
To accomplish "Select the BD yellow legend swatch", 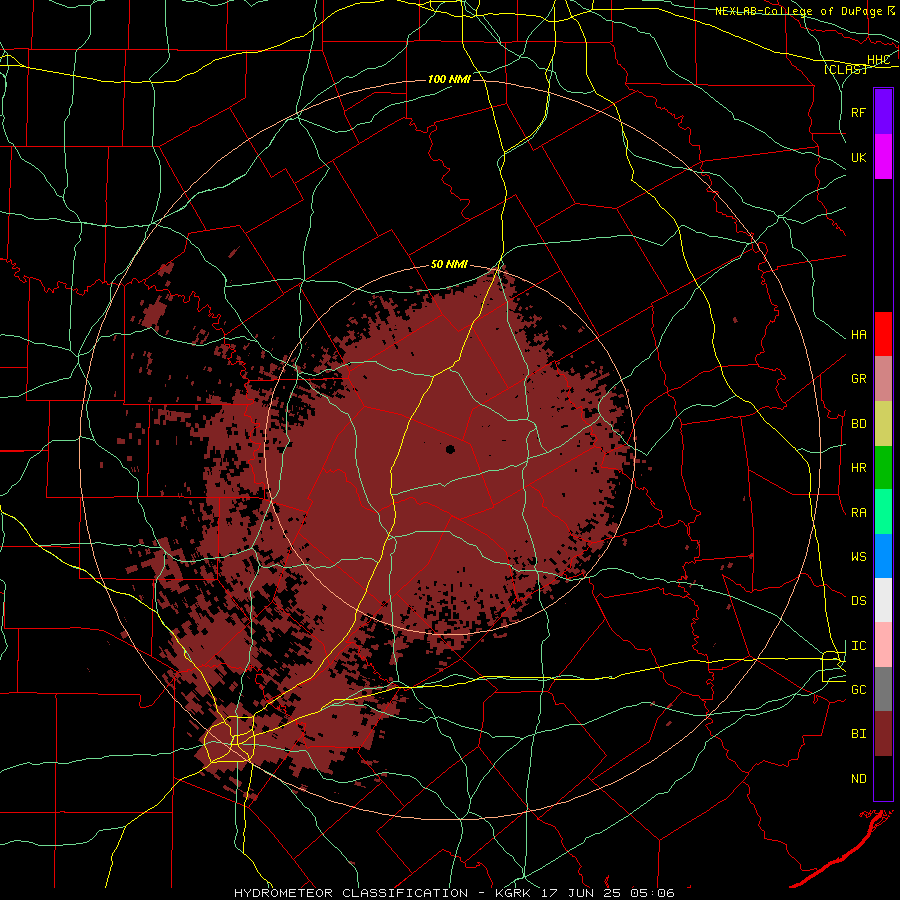I will click(883, 424).
